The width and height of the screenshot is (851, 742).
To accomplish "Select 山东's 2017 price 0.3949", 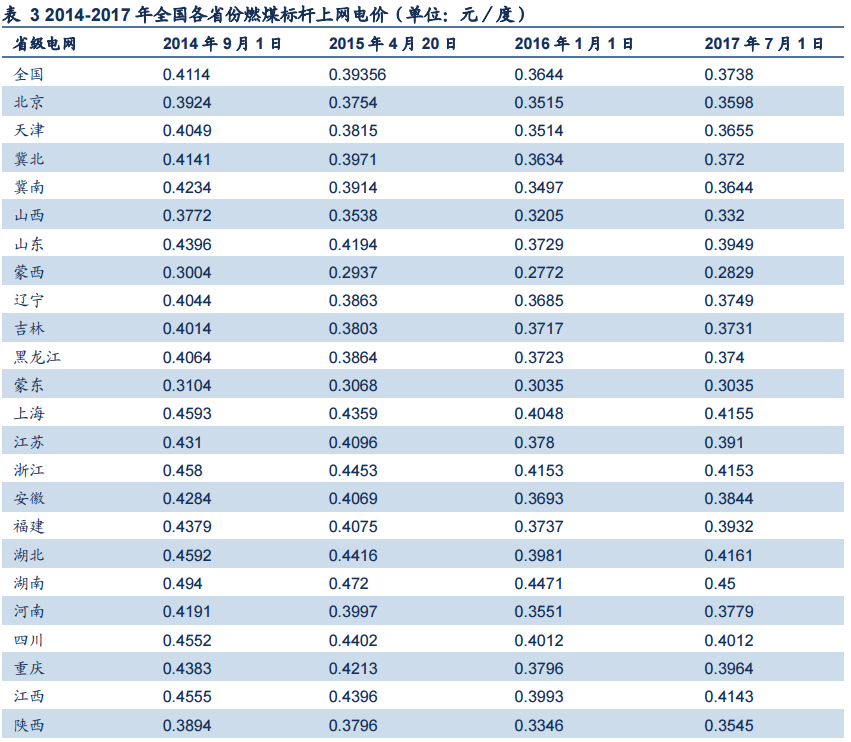I will [x=729, y=244].
